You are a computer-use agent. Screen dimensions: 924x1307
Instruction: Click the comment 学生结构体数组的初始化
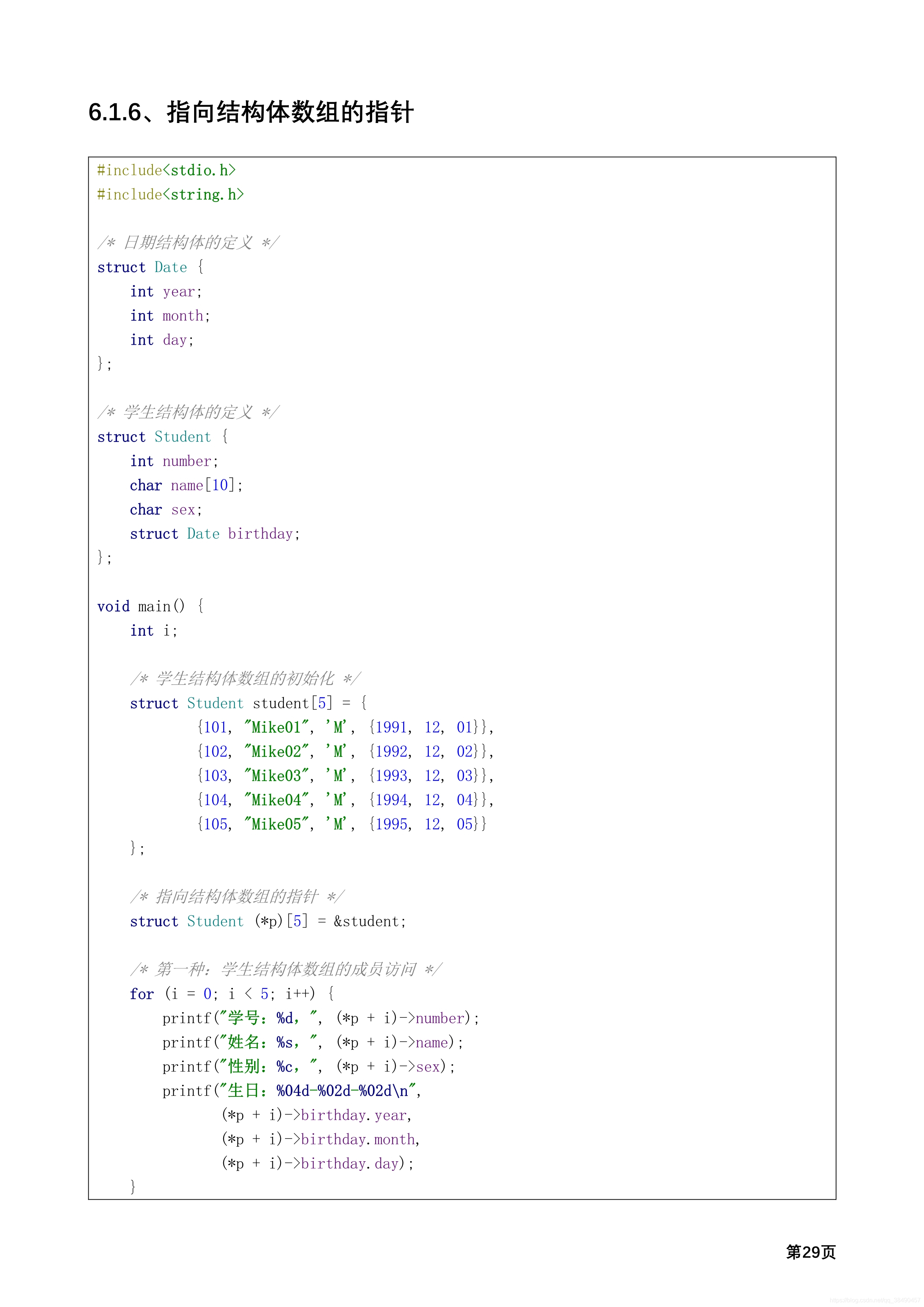245,679
